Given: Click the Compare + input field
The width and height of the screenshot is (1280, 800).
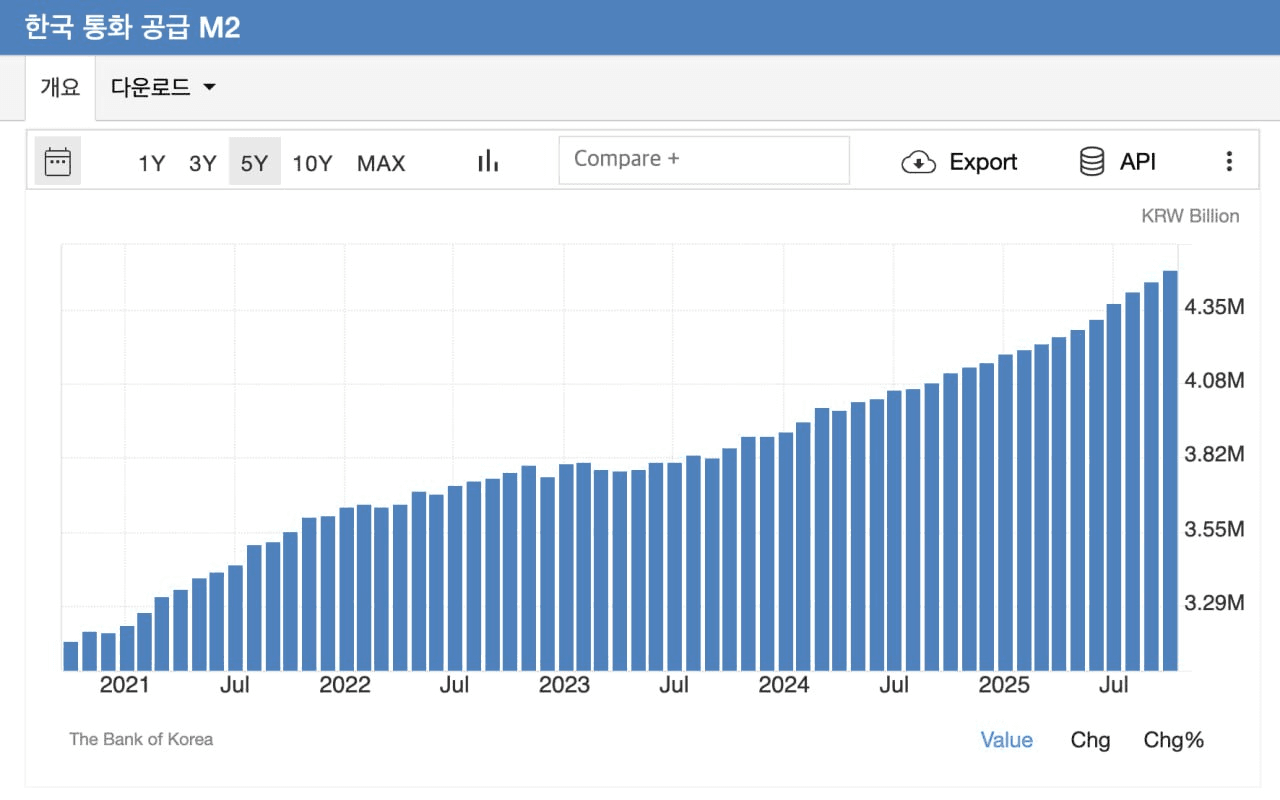Looking at the screenshot, I should click(703, 160).
